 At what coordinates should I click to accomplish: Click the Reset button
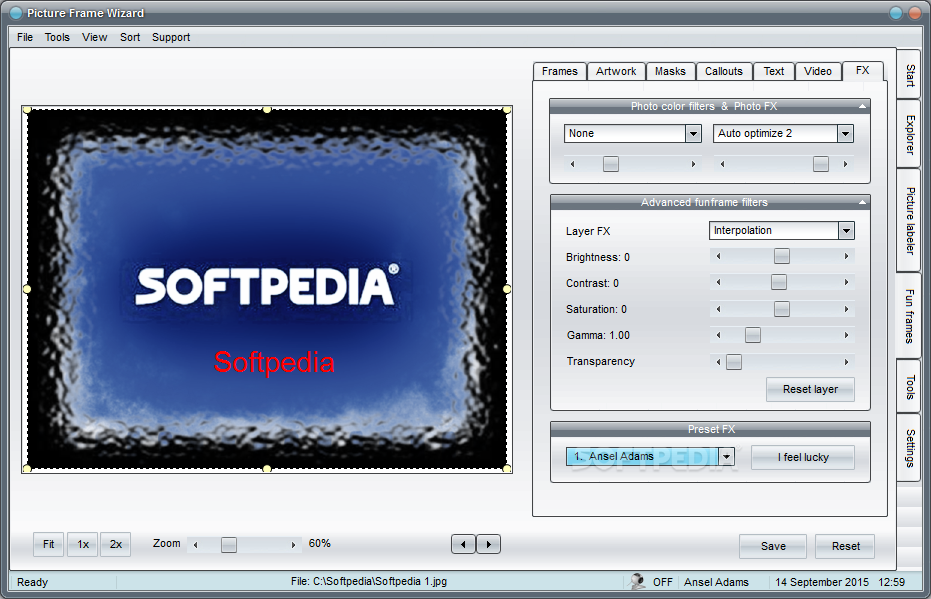(846, 546)
